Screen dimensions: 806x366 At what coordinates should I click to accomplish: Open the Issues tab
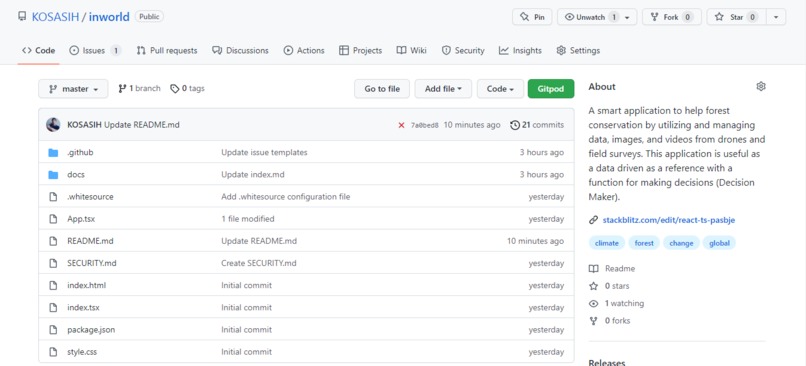coord(95,50)
